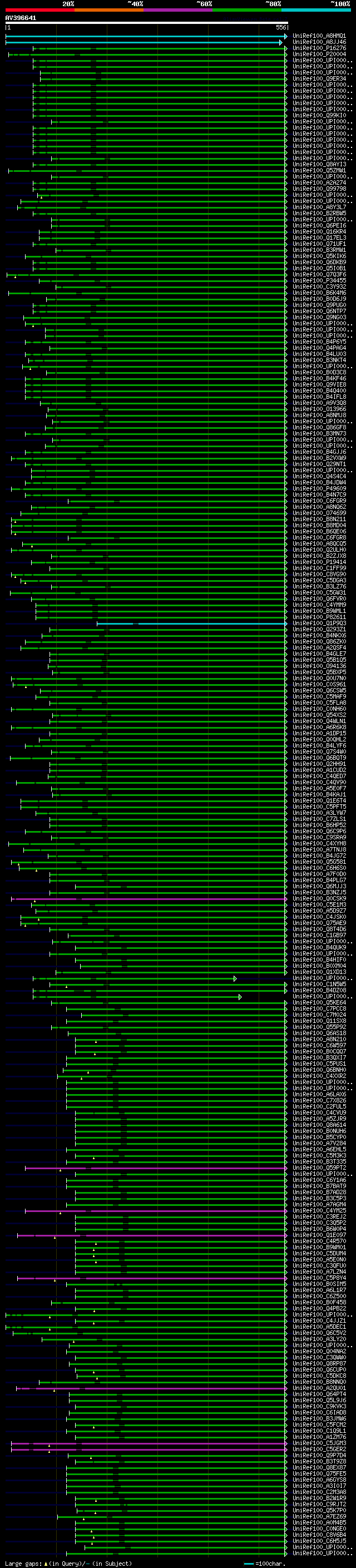Click the UniRef100_B4P6Y5 entry
Image resolution: width=356 pixels, height=1568 pixels.
click(319, 342)
